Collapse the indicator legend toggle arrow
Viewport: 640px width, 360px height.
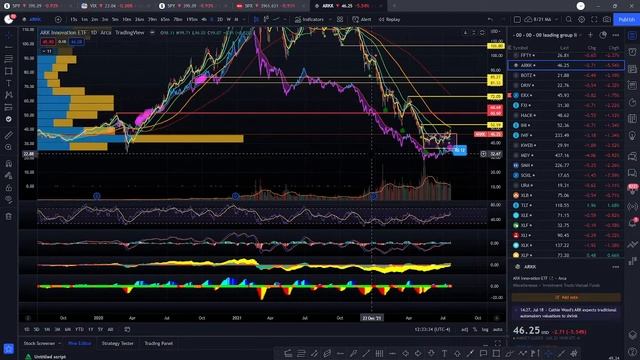coord(47,51)
